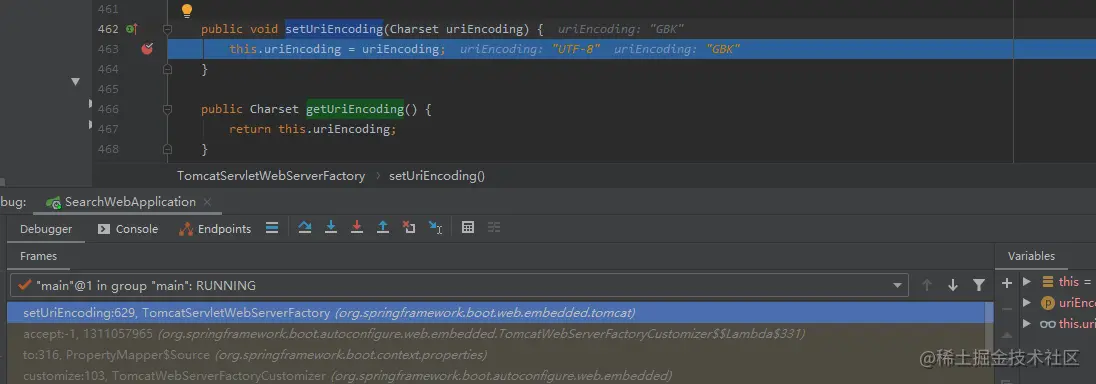Toggle the breakpoint on line 463
The height and width of the screenshot is (384, 1096).
147,49
